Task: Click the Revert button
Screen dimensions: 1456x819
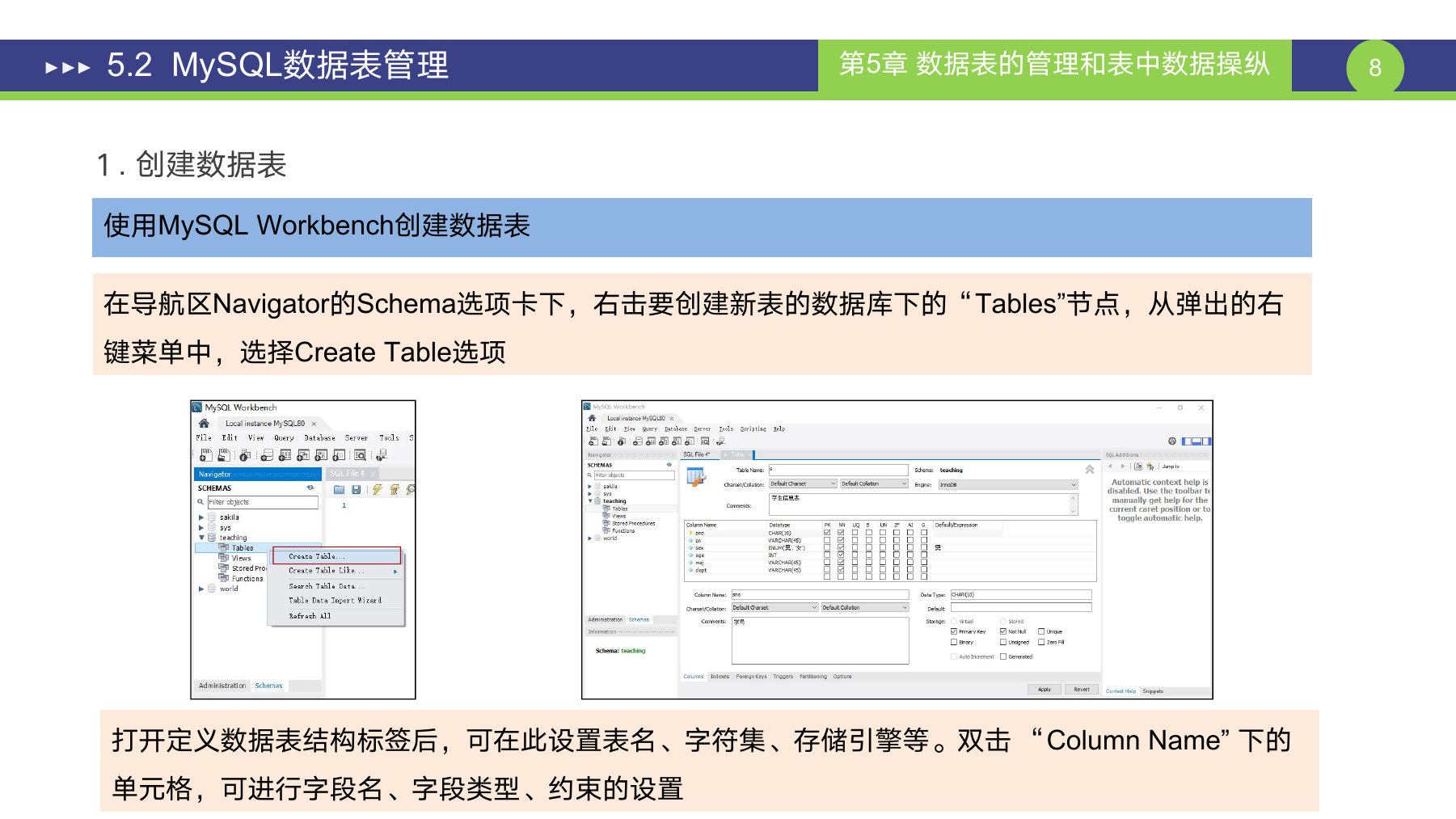Action: pos(1082,690)
